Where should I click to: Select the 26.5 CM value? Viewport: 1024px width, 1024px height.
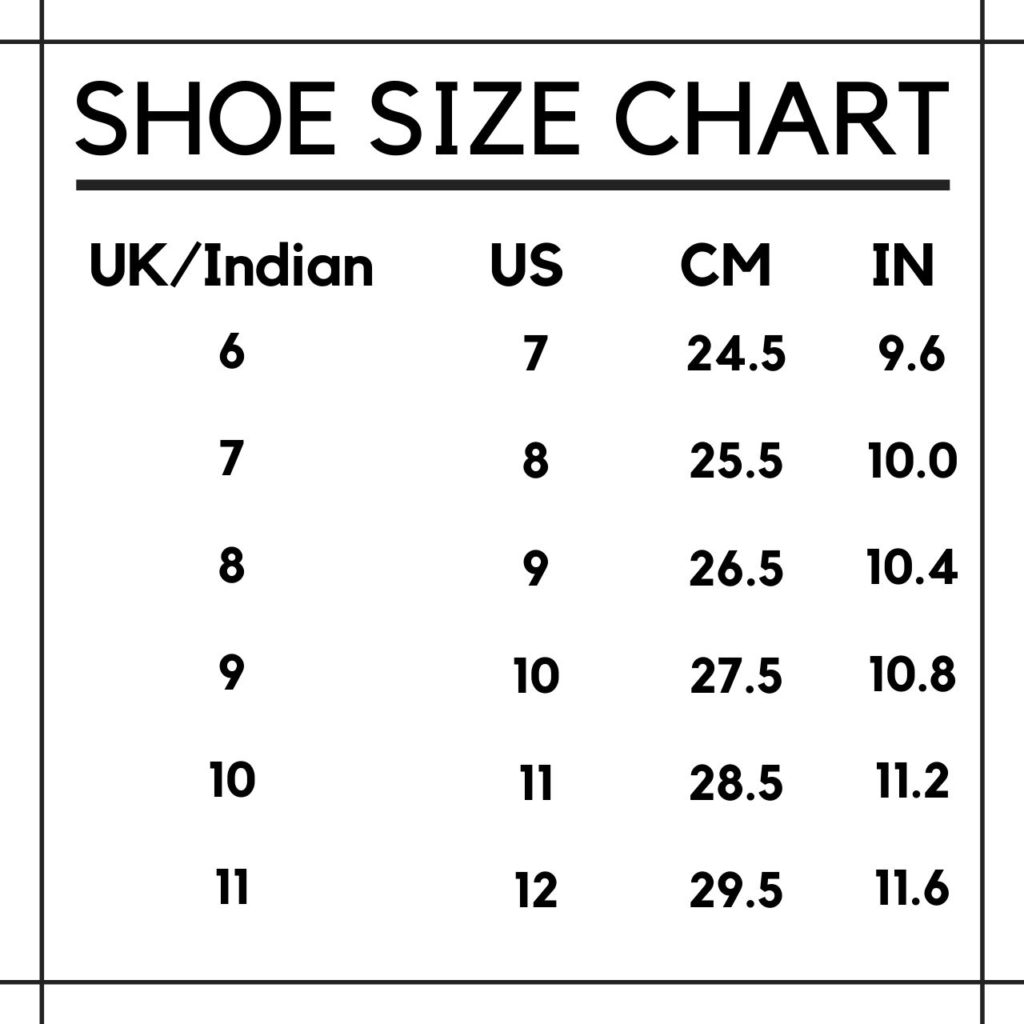pos(736,568)
